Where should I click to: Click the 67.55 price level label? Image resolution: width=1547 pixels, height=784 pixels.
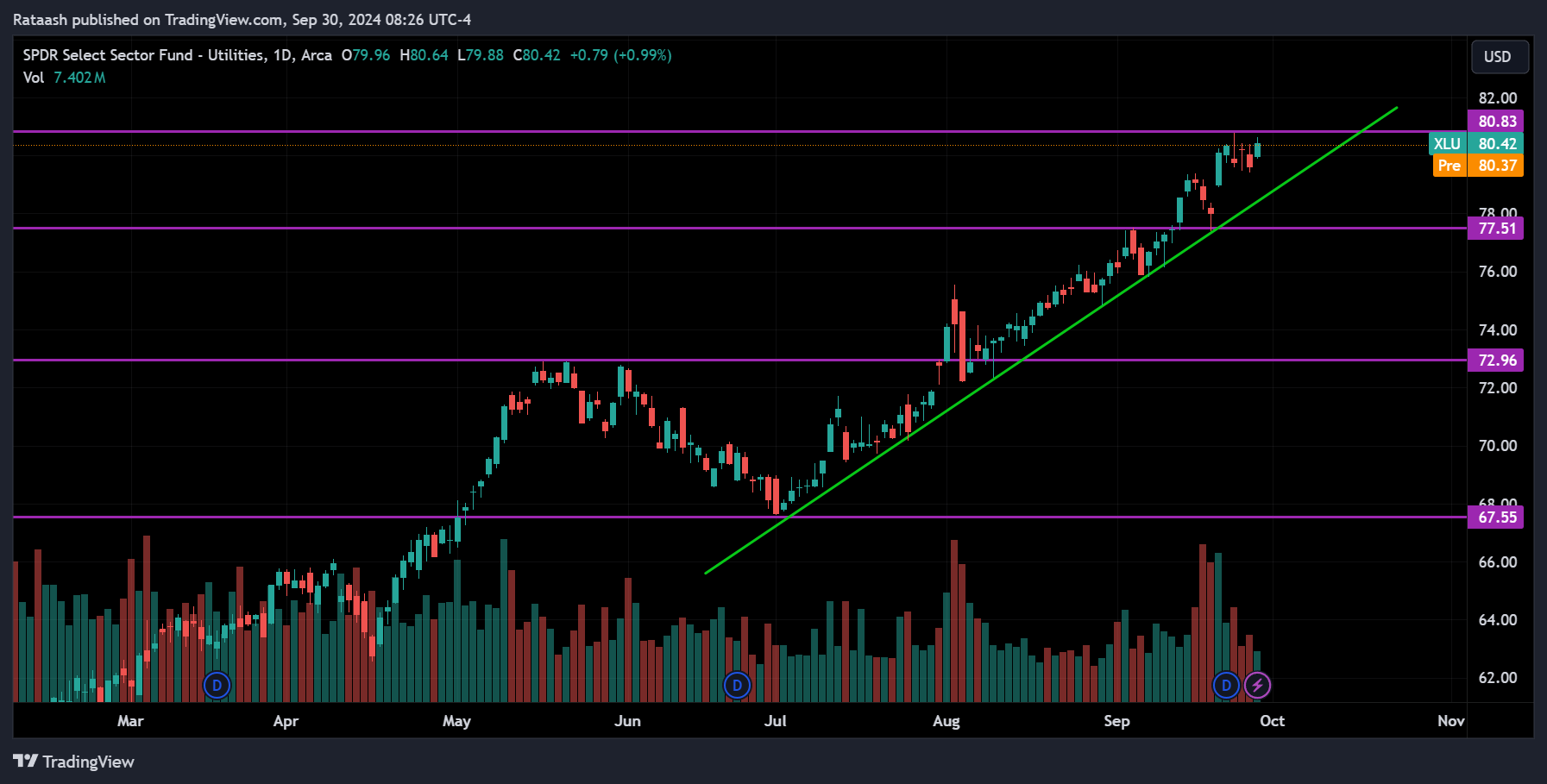pos(1496,517)
